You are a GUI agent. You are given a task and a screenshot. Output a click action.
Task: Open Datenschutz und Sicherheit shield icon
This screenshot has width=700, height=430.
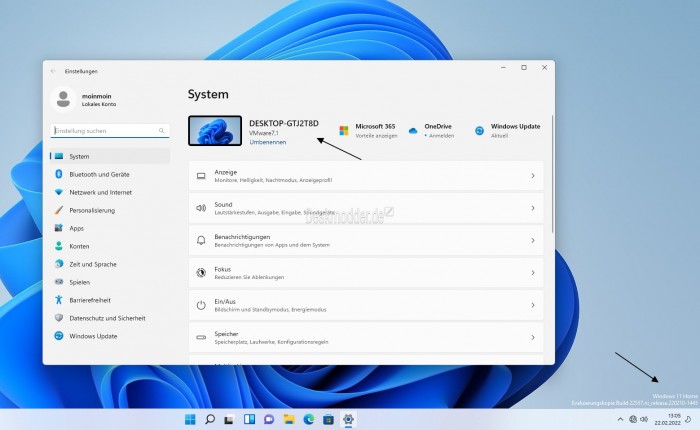pyautogui.click(x=59, y=317)
